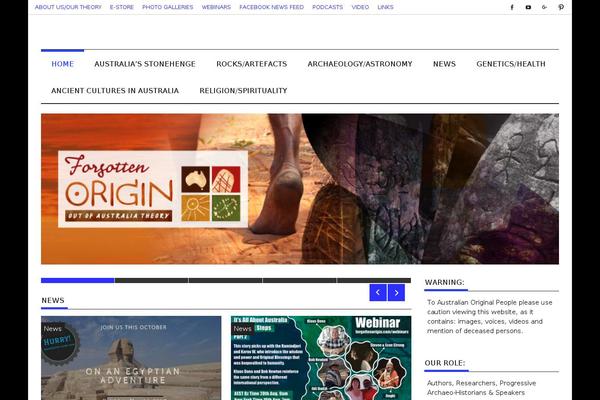
Task: Open the Facebook social icon
Action: click(512, 7)
